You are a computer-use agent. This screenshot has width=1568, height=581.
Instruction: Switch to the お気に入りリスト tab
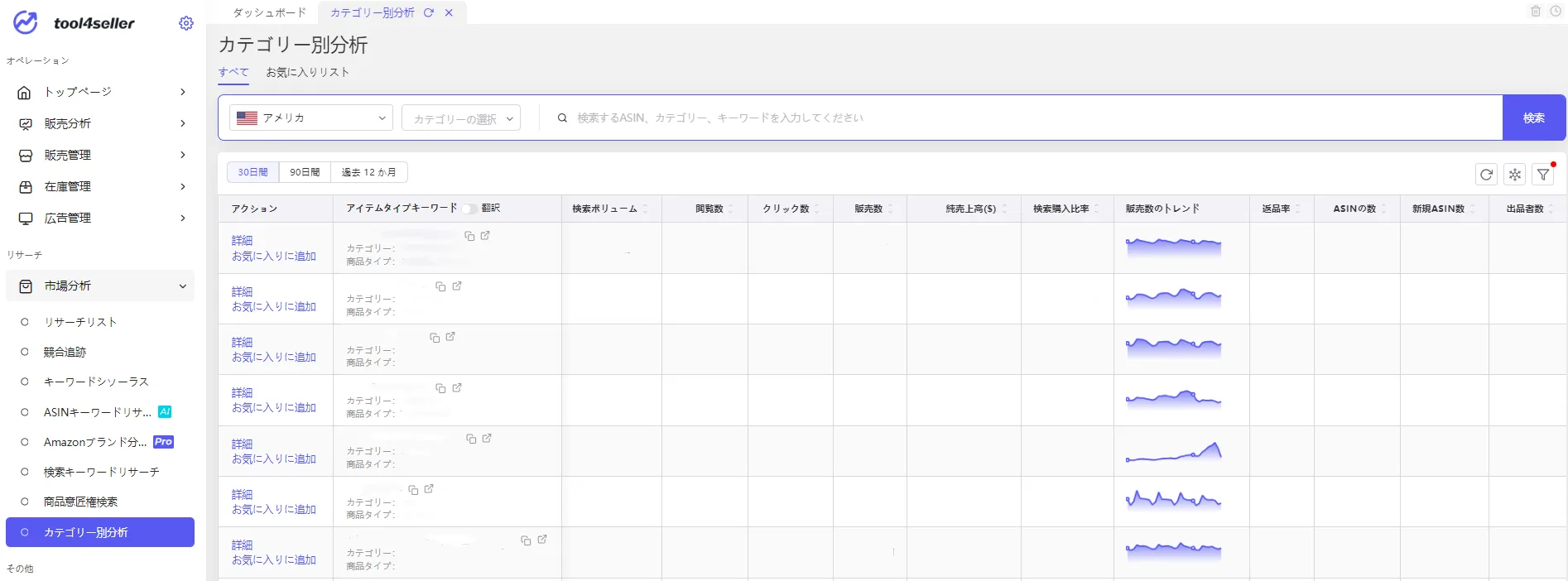[308, 72]
